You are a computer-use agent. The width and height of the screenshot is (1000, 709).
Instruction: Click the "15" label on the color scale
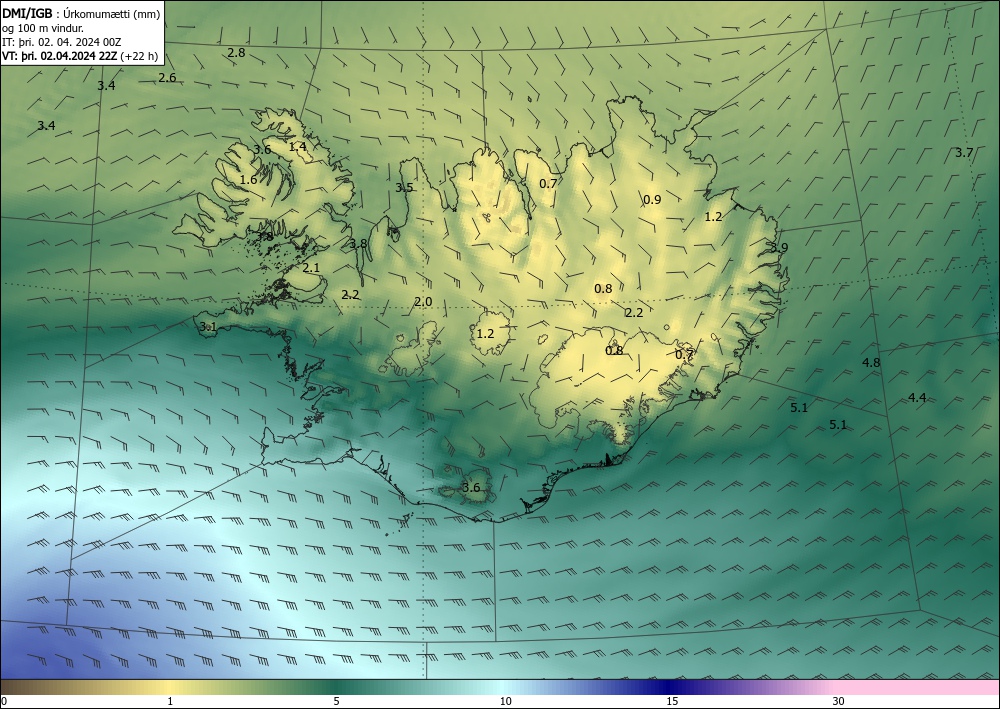[x=672, y=701]
